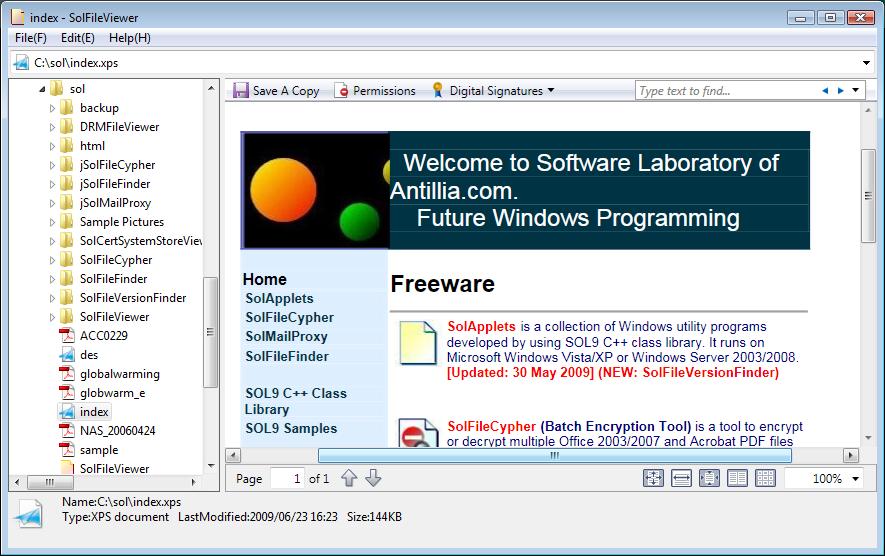Screen dimensions: 885x556
Task: Click the Type text to find field
Action: click(726, 90)
